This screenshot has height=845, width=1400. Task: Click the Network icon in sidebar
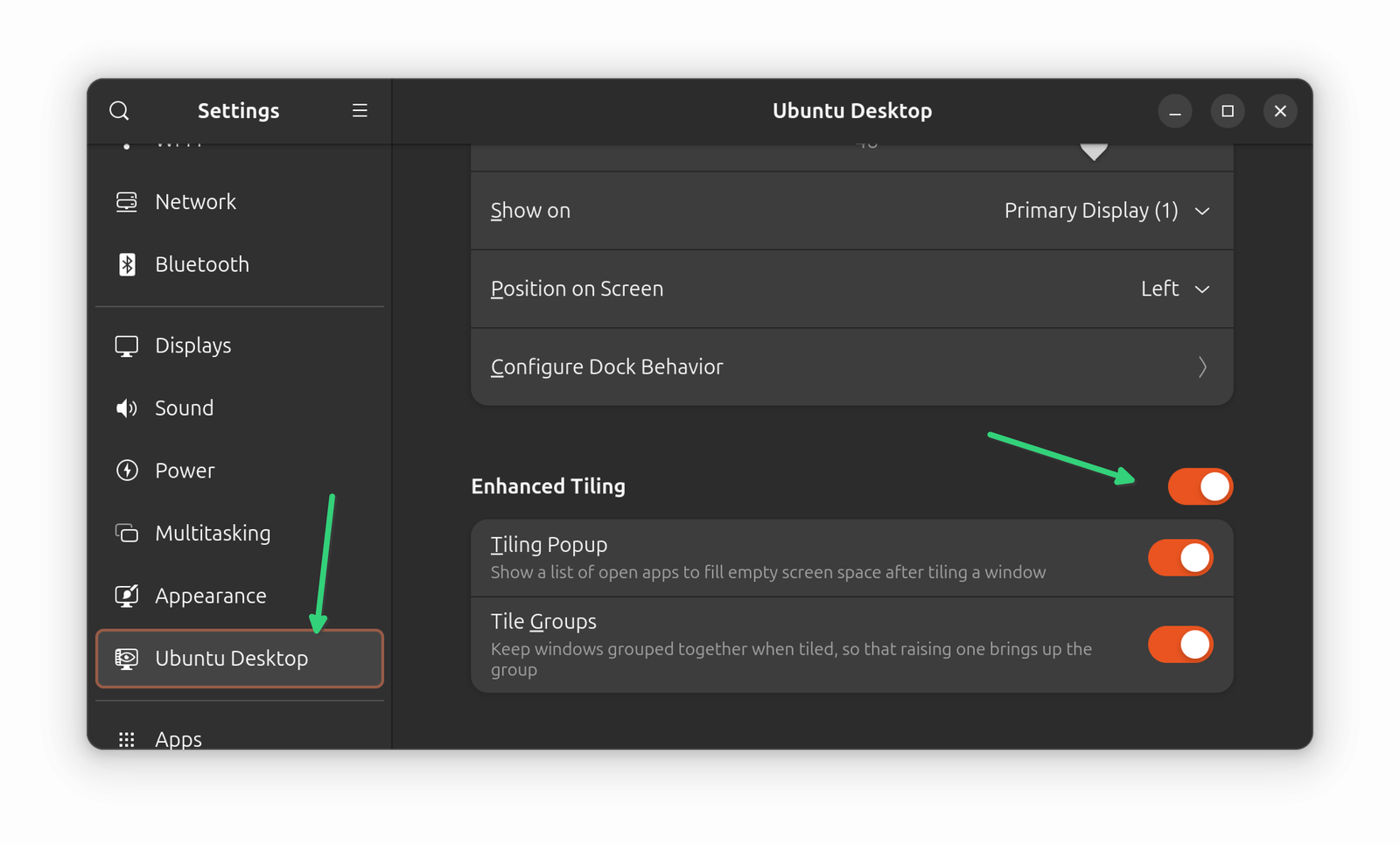click(x=127, y=202)
